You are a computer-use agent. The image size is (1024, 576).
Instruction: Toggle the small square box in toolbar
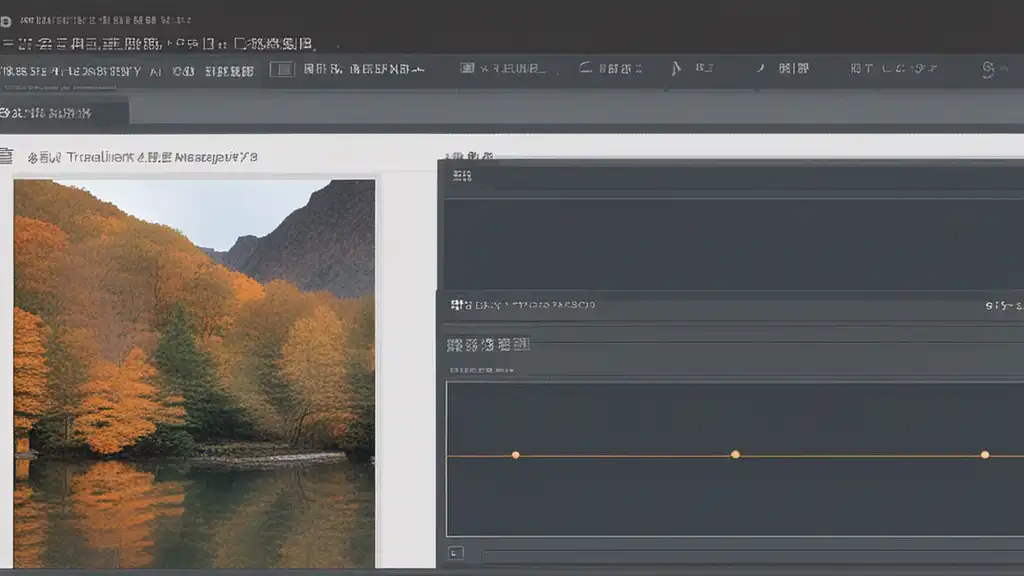click(466, 69)
